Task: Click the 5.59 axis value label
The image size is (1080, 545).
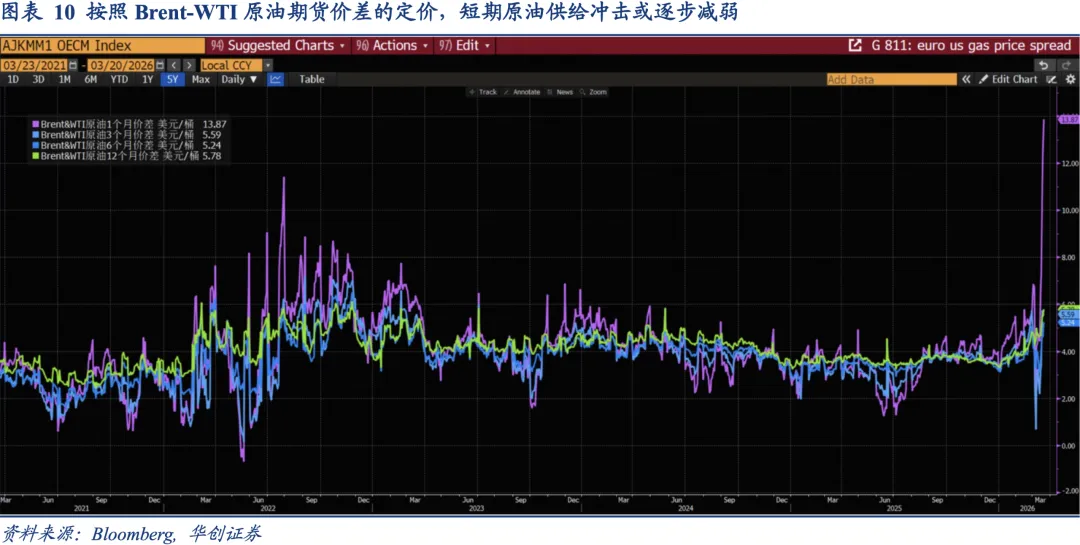Action: pos(1068,315)
